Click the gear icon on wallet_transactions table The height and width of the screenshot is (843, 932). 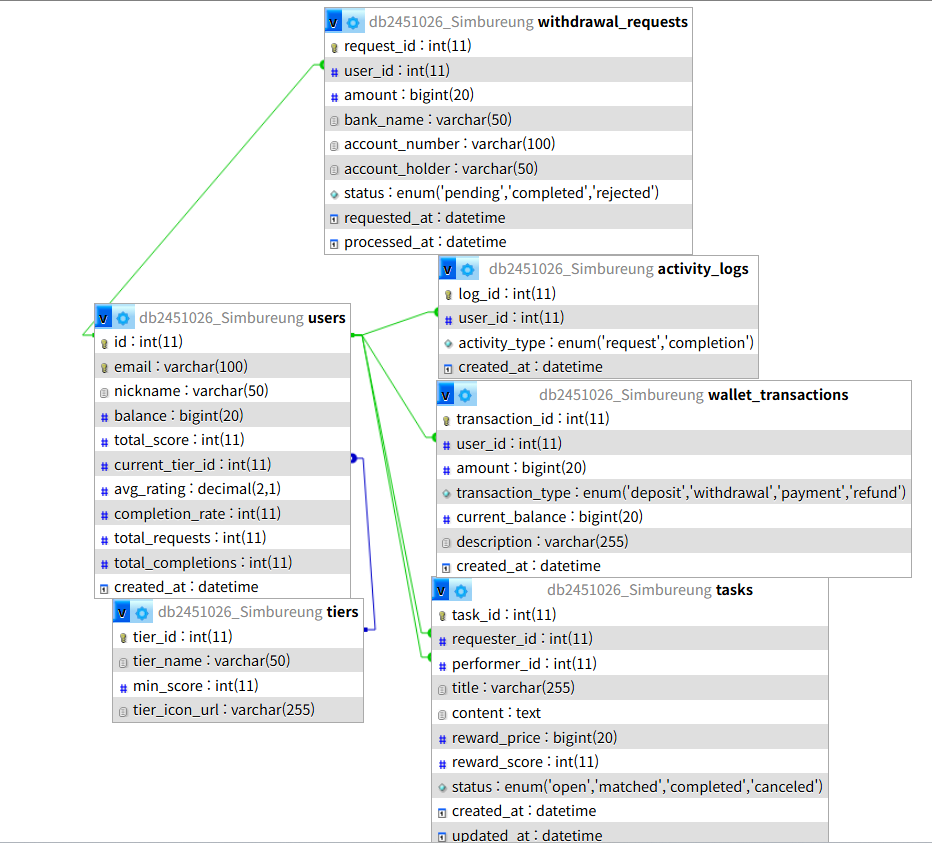coord(465,394)
